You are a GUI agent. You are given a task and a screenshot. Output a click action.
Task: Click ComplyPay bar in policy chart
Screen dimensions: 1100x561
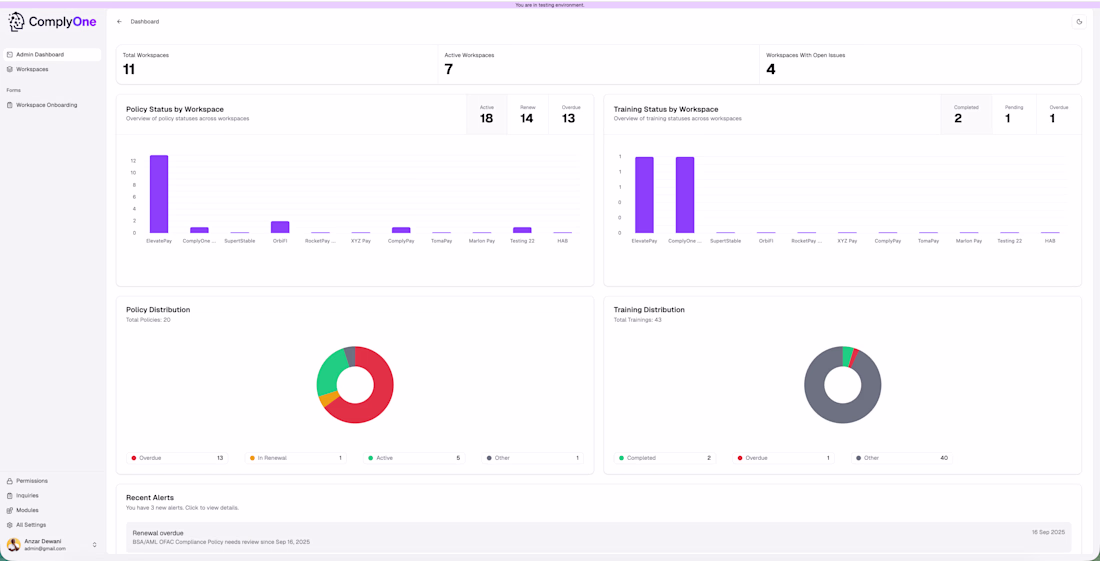(x=401, y=230)
